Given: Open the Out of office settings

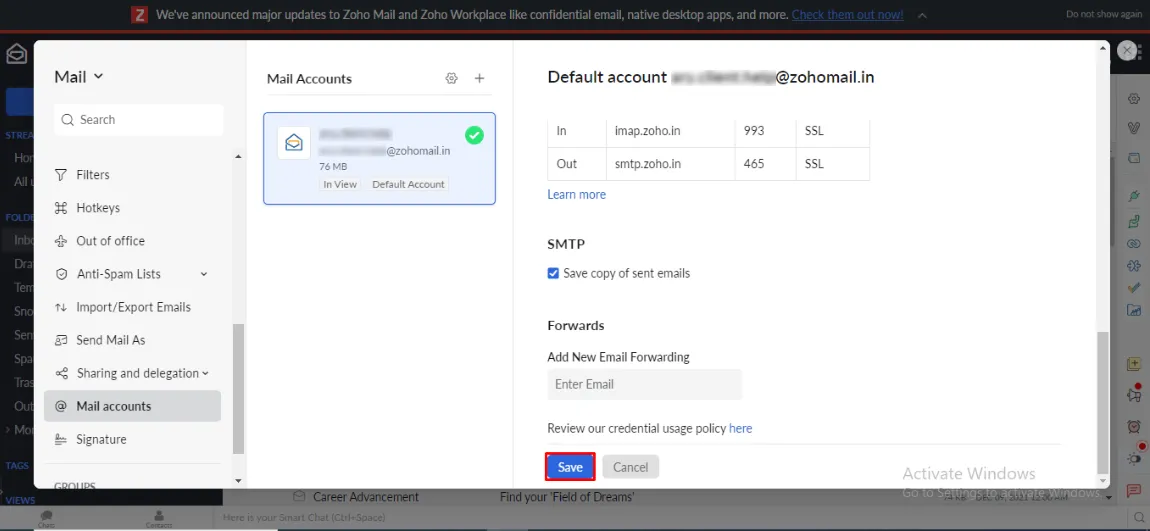Looking at the screenshot, I should pos(110,241).
